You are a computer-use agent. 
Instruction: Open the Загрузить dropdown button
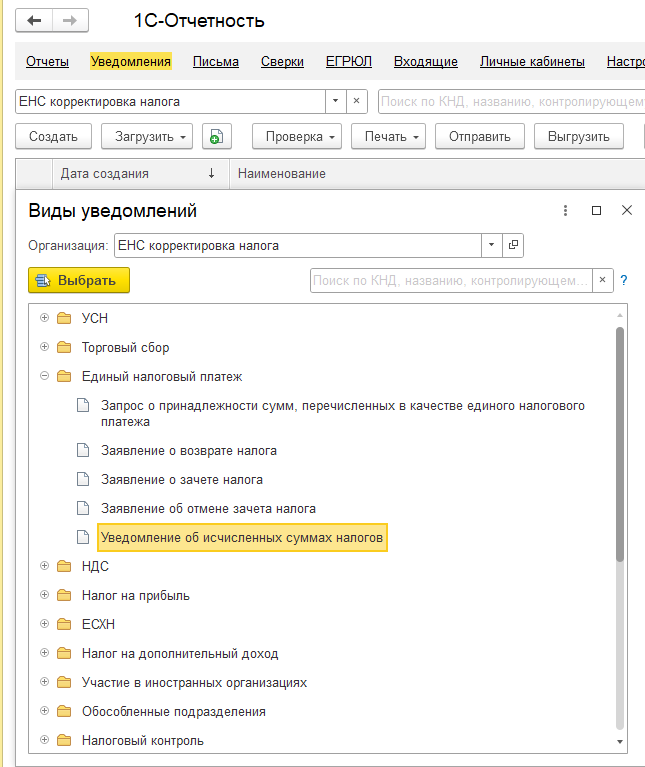point(147,136)
